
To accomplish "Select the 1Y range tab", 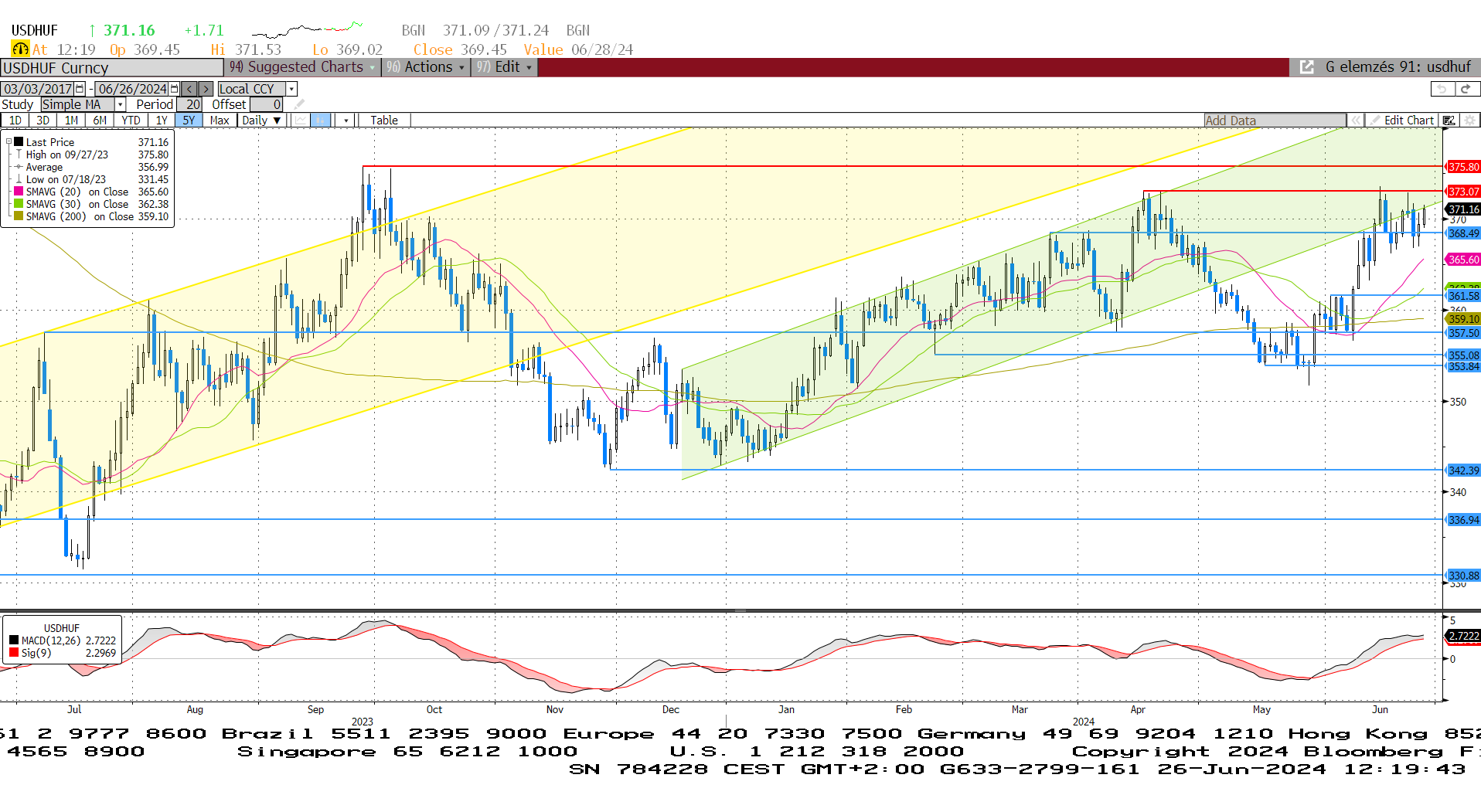I will (162, 120).
